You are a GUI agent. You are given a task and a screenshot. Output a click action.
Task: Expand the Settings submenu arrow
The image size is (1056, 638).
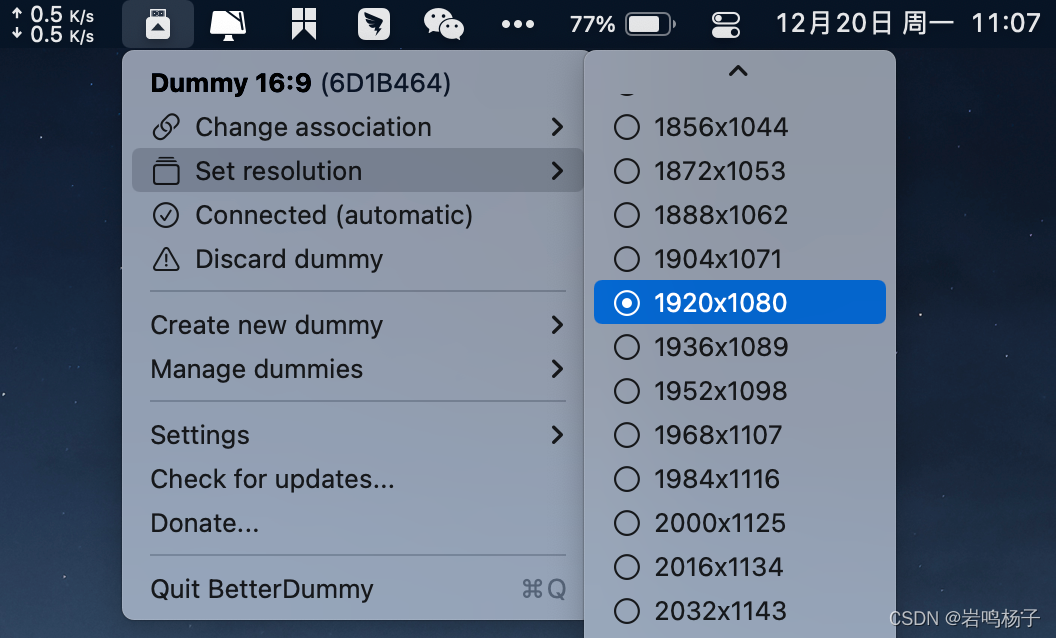(x=557, y=435)
